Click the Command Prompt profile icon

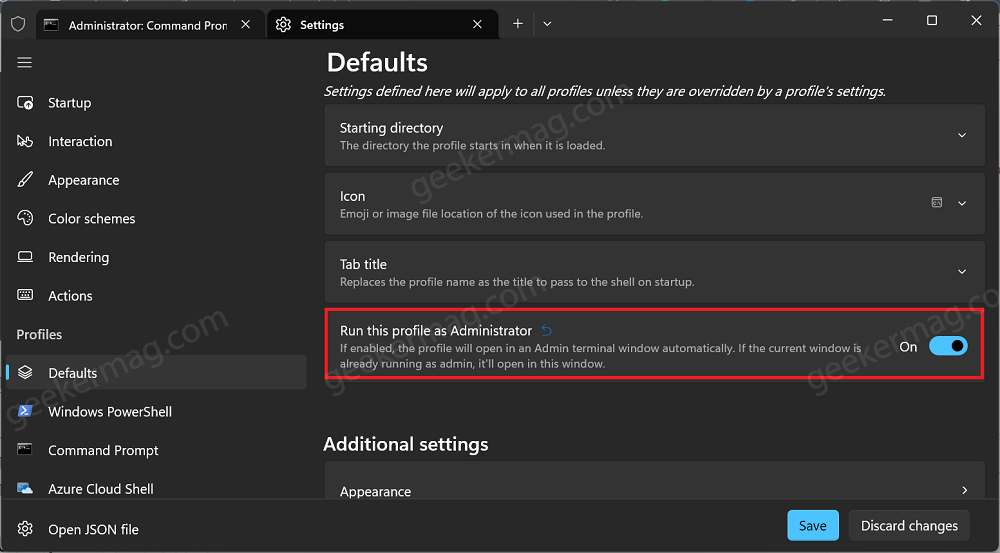(x=25, y=450)
